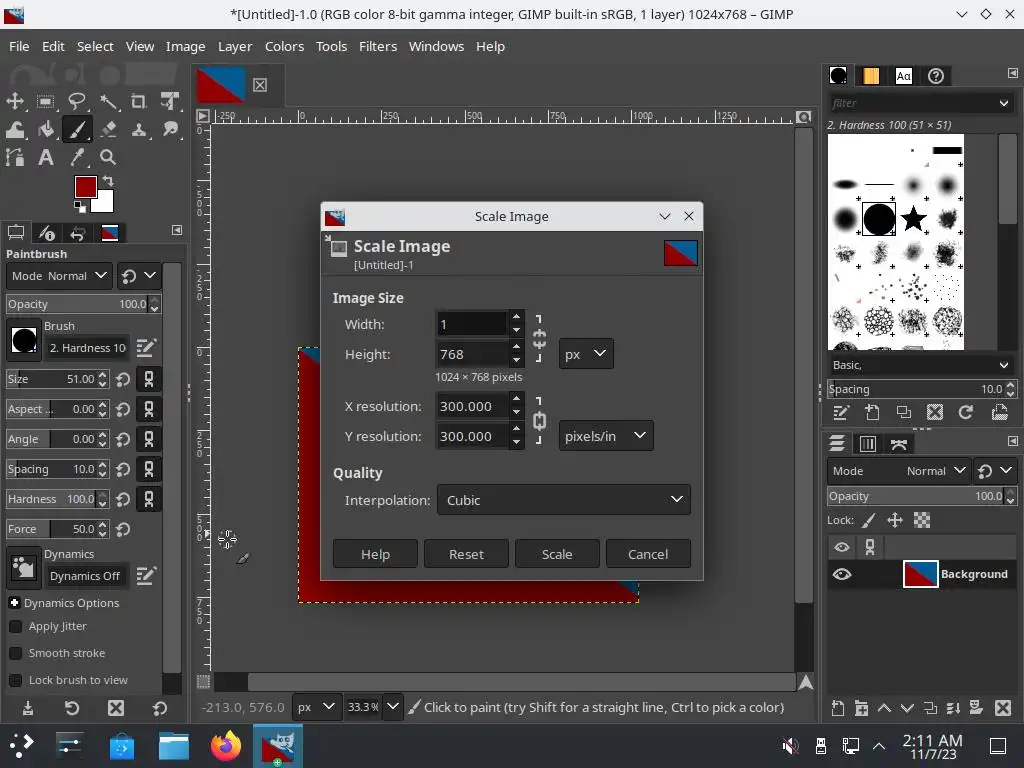Open the status bar px unit dropdown
Screen dimensions: 1024x768
(x=316, y=707)
